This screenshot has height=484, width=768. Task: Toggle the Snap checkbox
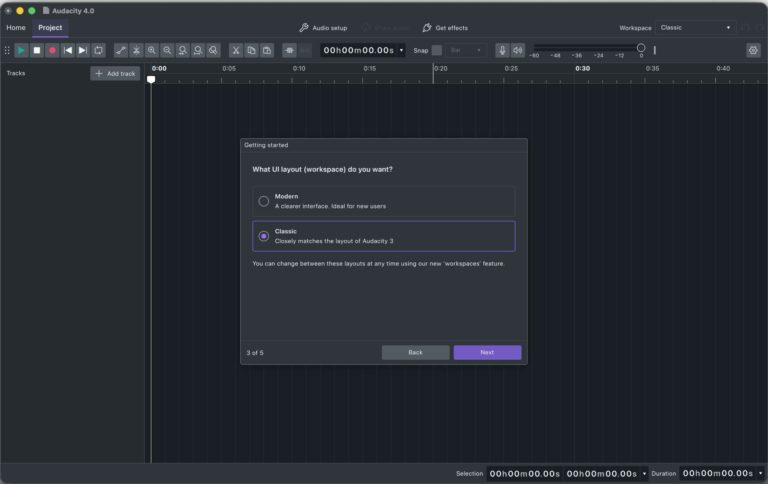pyautogui.click(x=437, y=50)
